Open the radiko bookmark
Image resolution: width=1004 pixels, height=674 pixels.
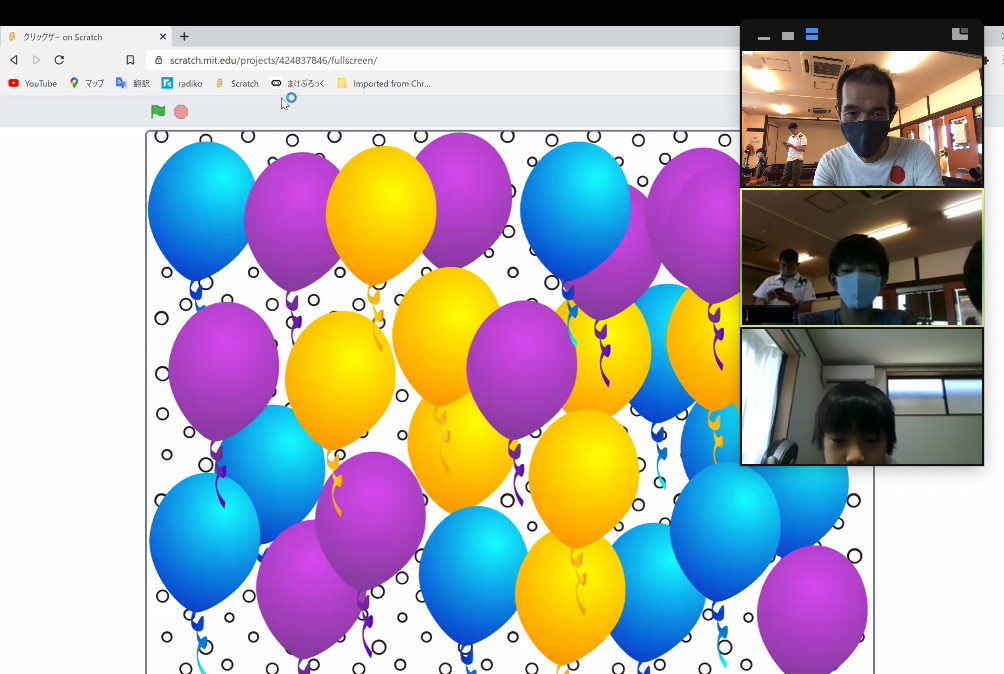tap(182, 83)
